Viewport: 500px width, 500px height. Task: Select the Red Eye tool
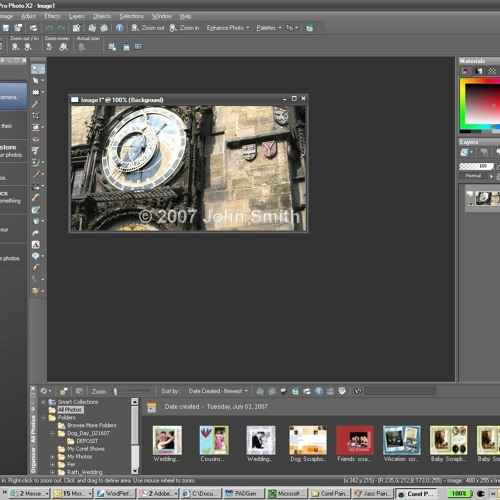(x=36, y=139)
